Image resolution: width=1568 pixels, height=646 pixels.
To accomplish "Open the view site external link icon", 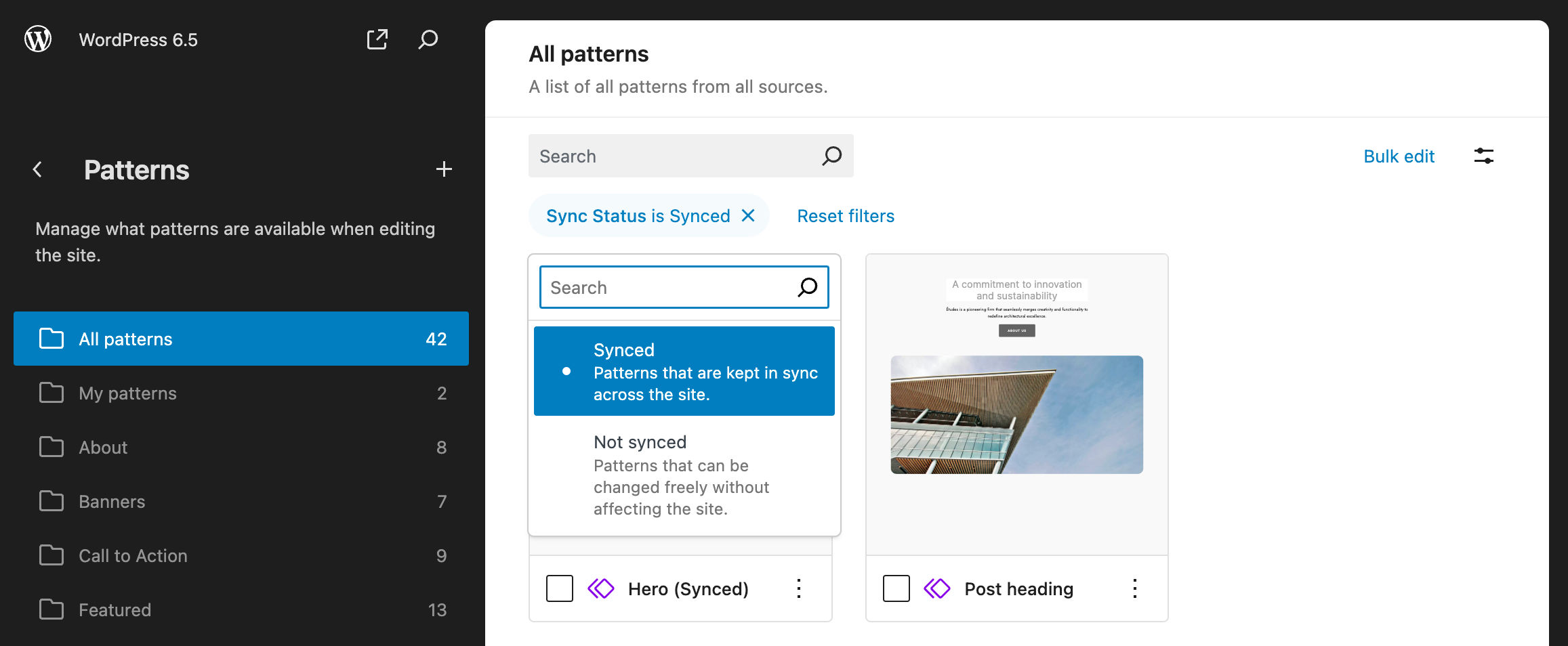I will coord(377,39).
